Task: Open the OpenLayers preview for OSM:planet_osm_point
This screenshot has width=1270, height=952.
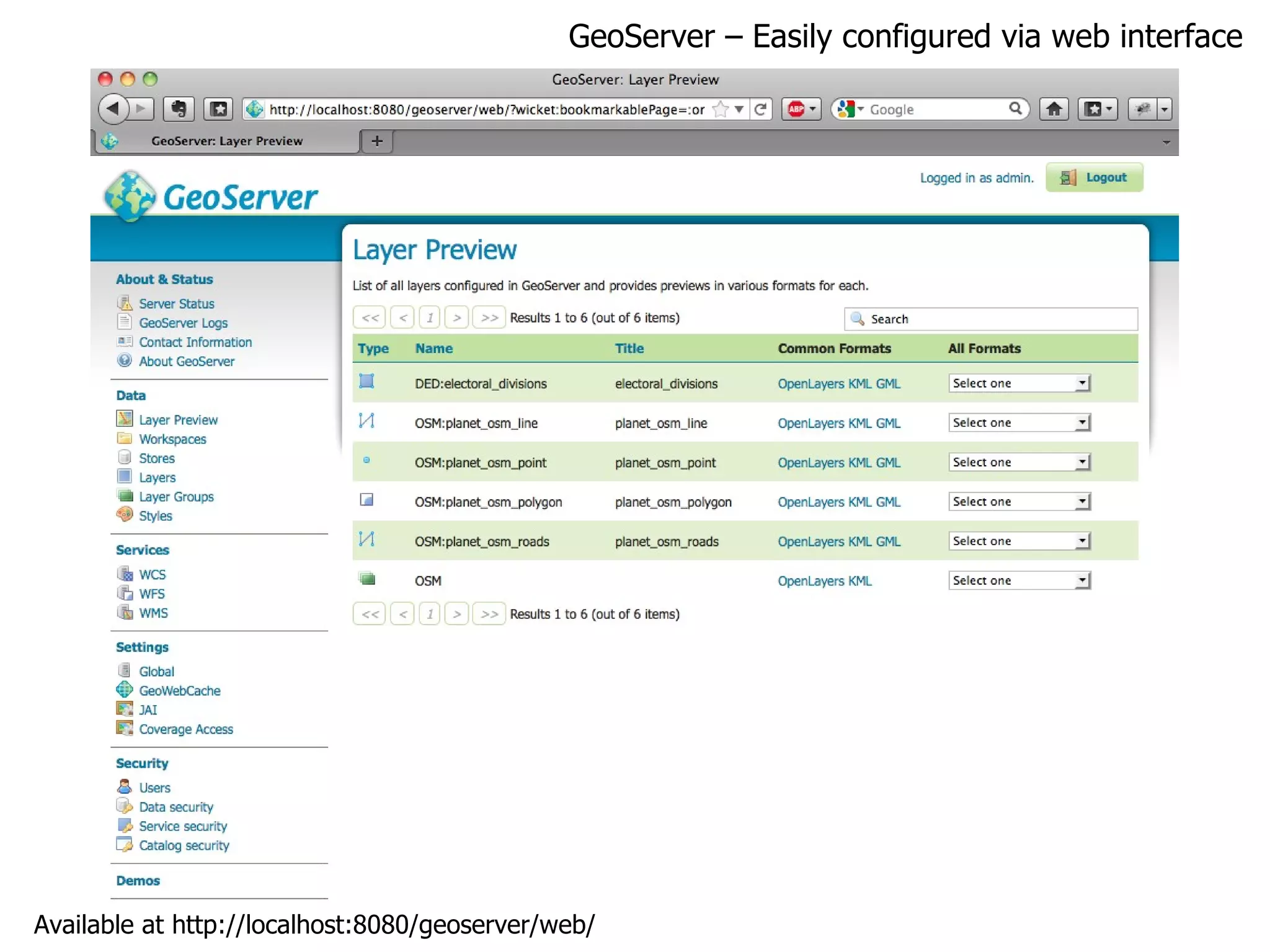Action: 811,463
